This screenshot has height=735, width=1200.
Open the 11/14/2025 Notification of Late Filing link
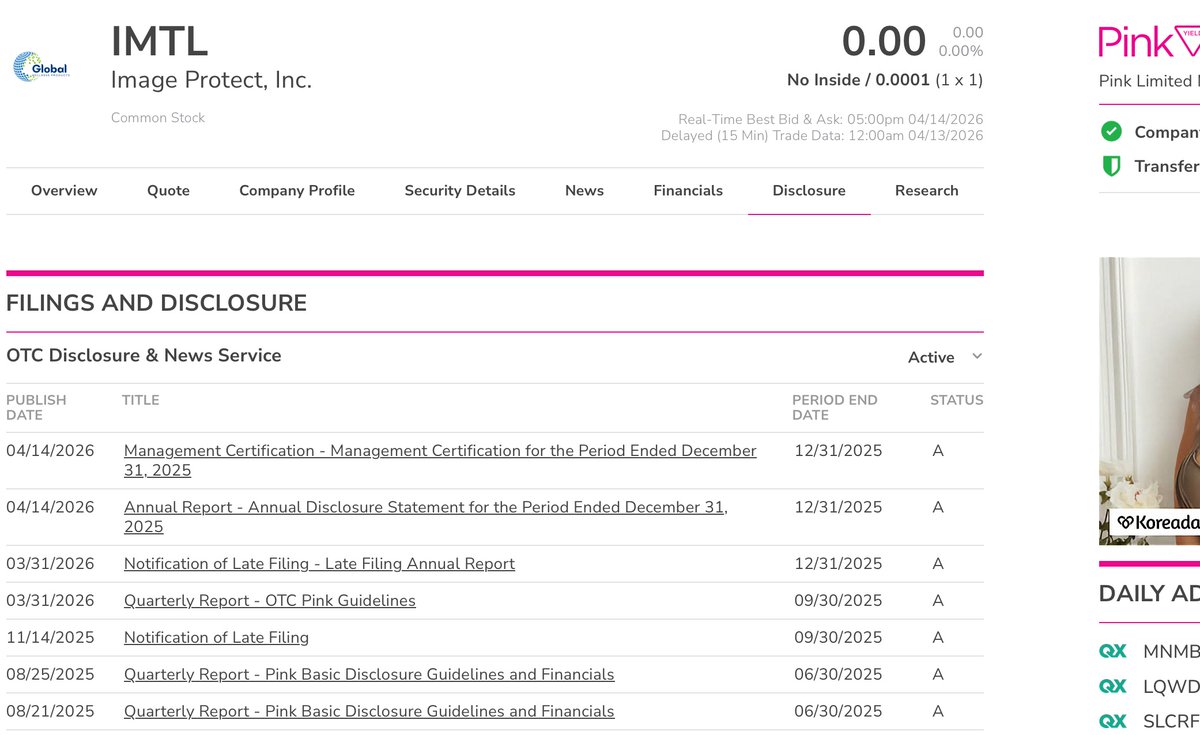[x=216, y=638]
